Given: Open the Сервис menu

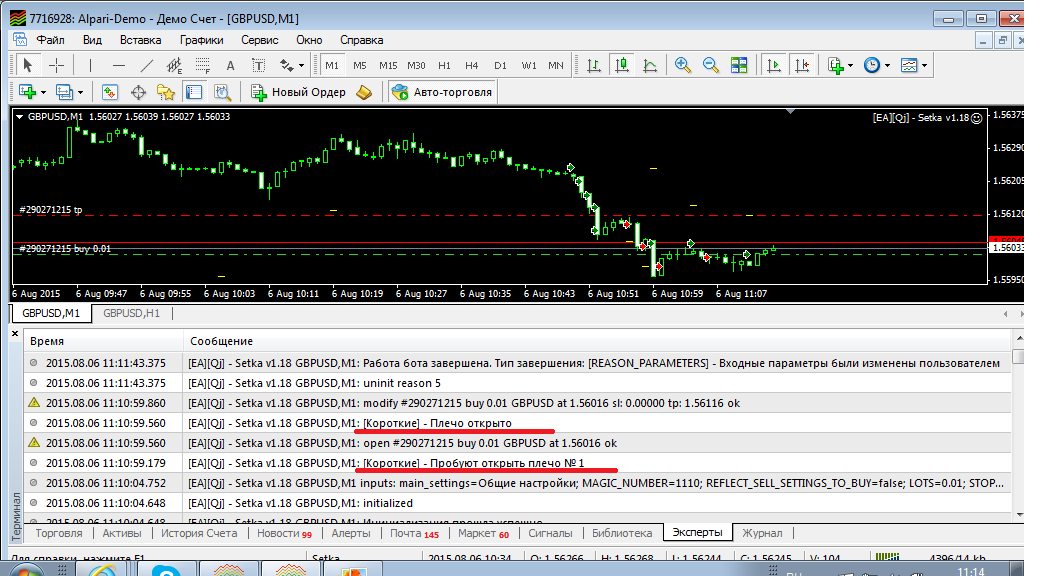Looking at the screenshot, I should click(x=259, y=40).
